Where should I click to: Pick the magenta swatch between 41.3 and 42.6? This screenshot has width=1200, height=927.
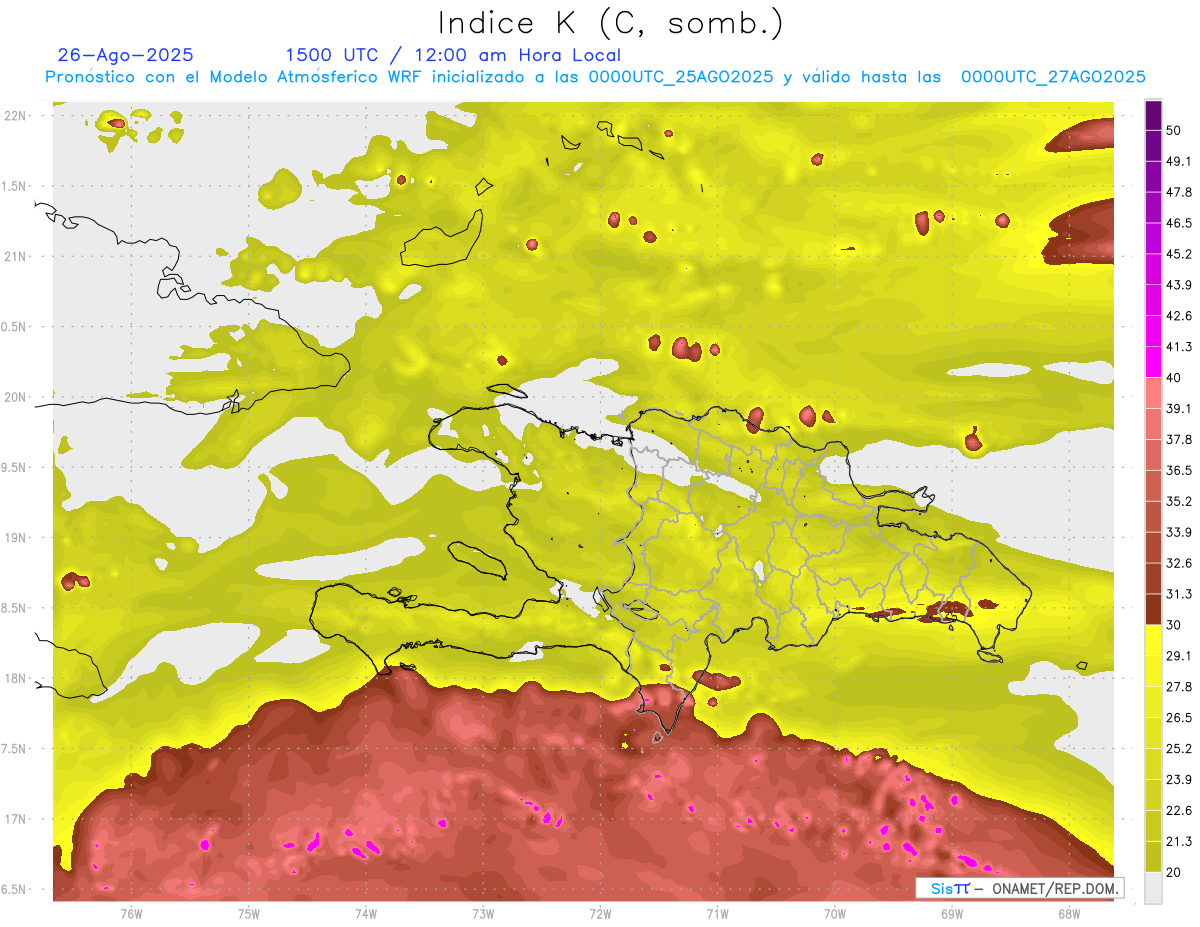(x=1153, y=331)
